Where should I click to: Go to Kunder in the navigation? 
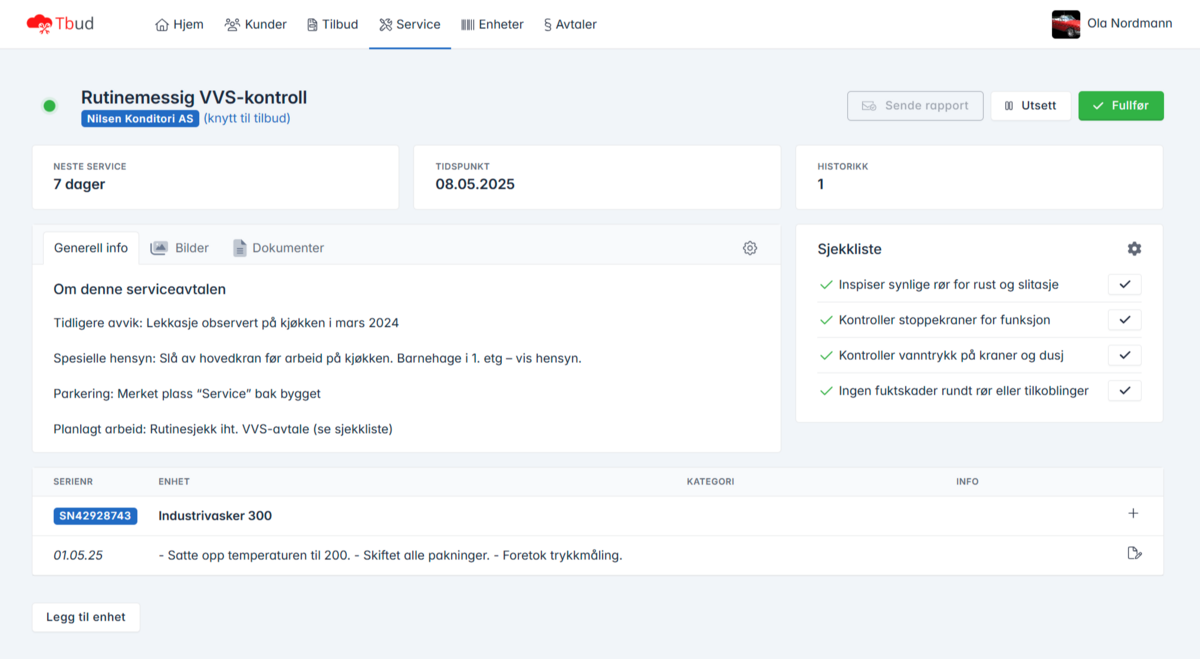click(x=256, y=24)
